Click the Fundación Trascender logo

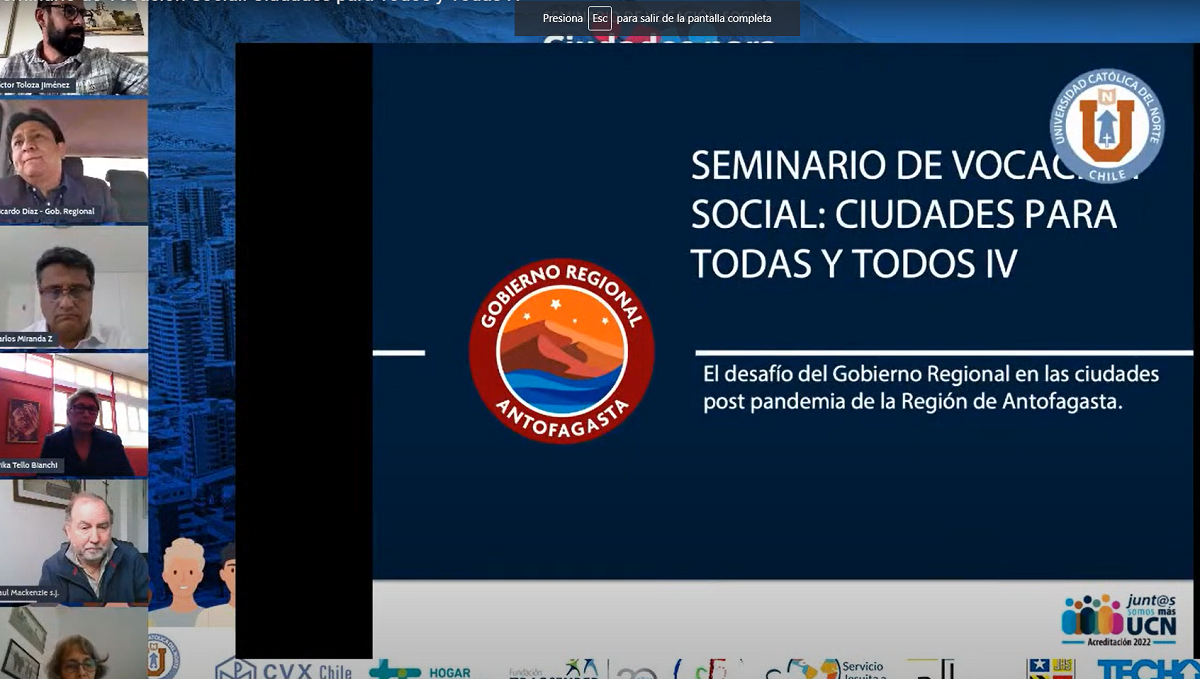(553, 669)
